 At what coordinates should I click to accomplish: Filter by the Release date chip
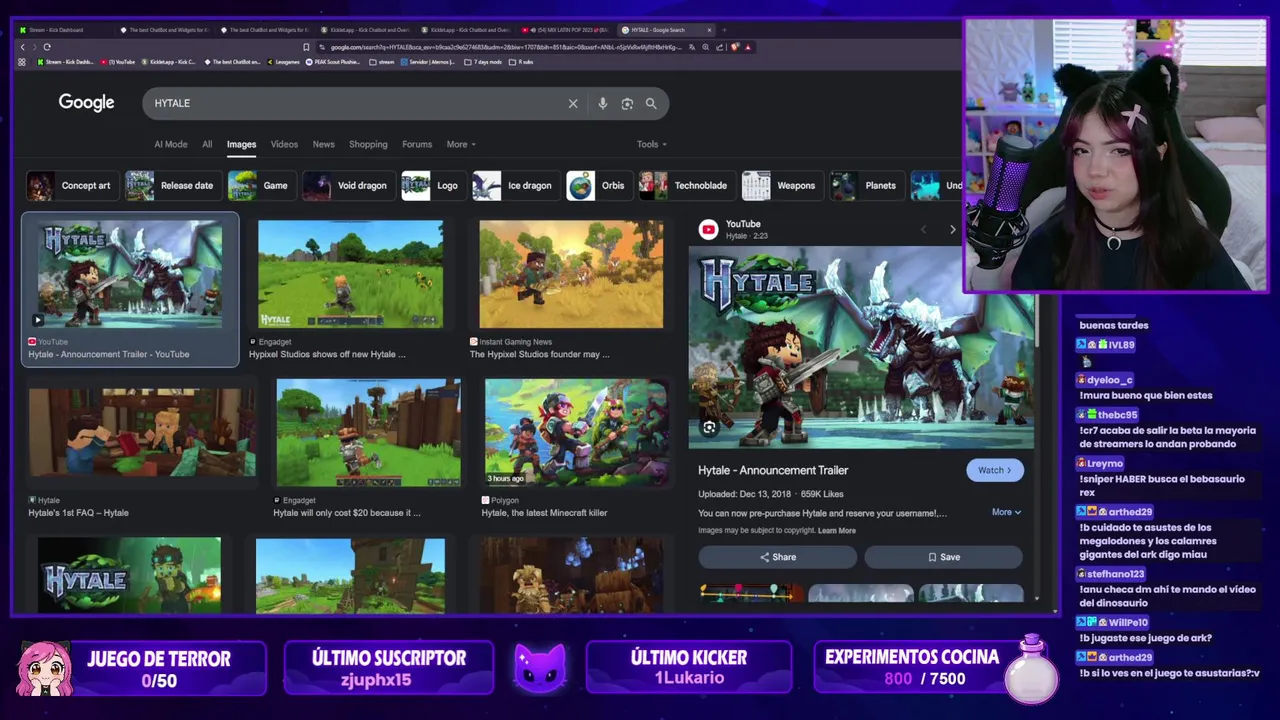[x=172, y=185]
